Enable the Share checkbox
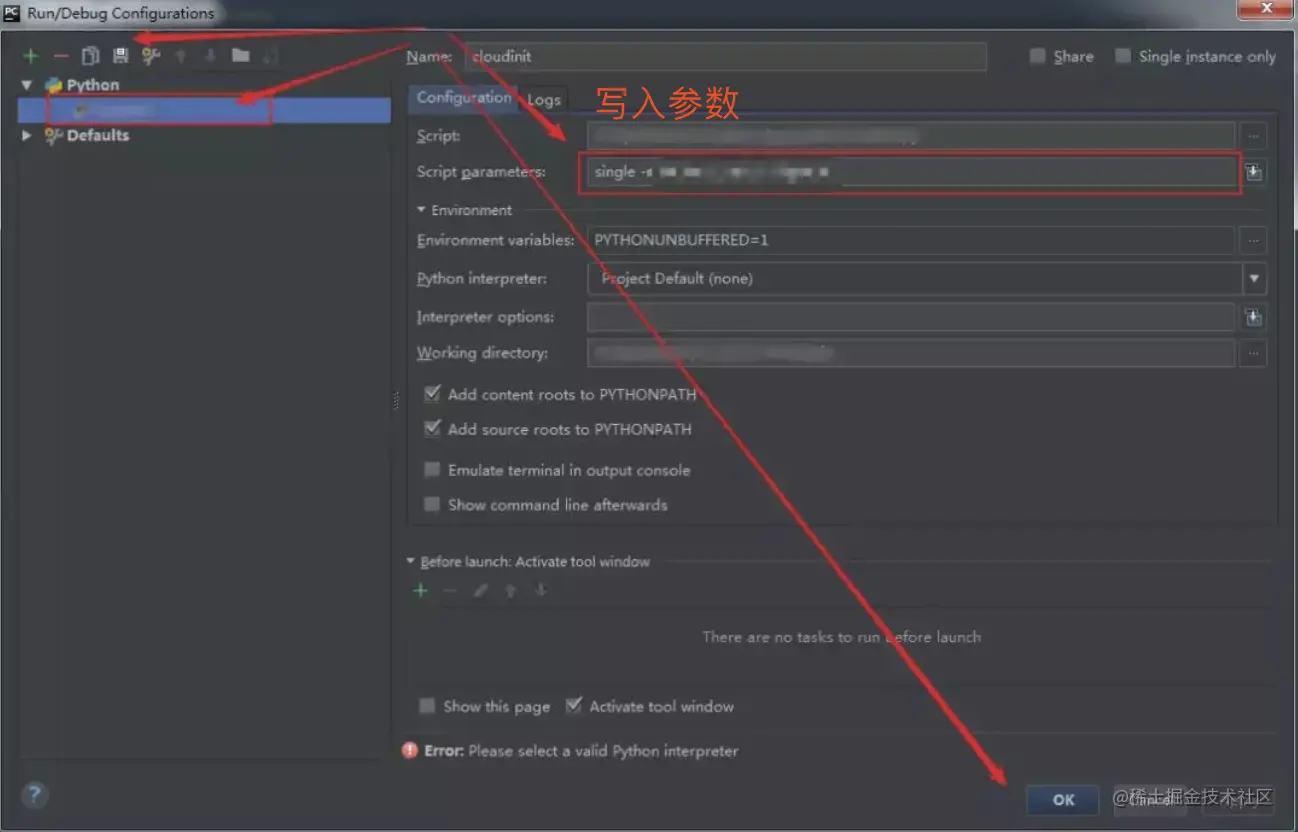This screenshot has width=1298, height=832. coord(1038,56)
